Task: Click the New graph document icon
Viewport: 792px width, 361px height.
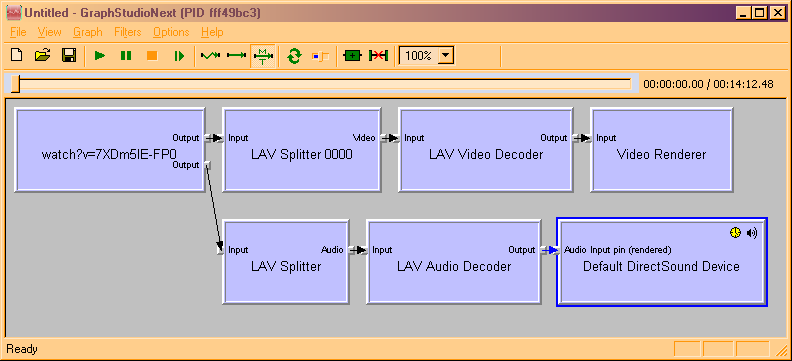Action: click(17, 56)
